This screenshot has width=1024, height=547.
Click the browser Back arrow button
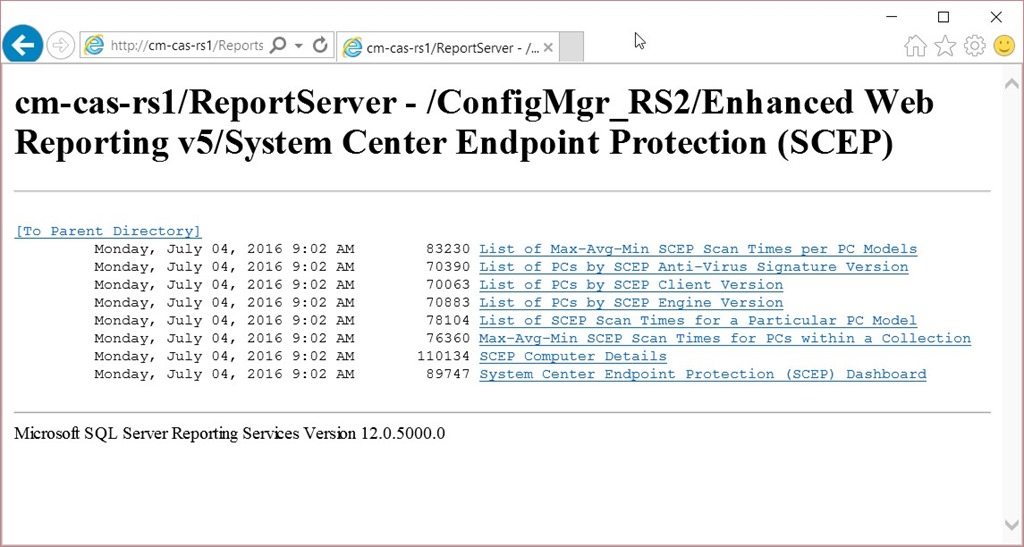click(23, 44)
